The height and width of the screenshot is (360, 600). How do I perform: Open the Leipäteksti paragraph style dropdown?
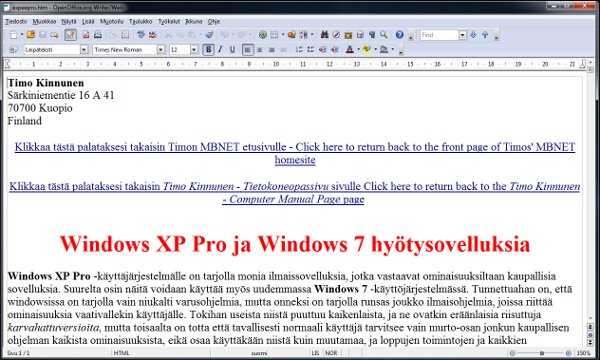[84, 50]
